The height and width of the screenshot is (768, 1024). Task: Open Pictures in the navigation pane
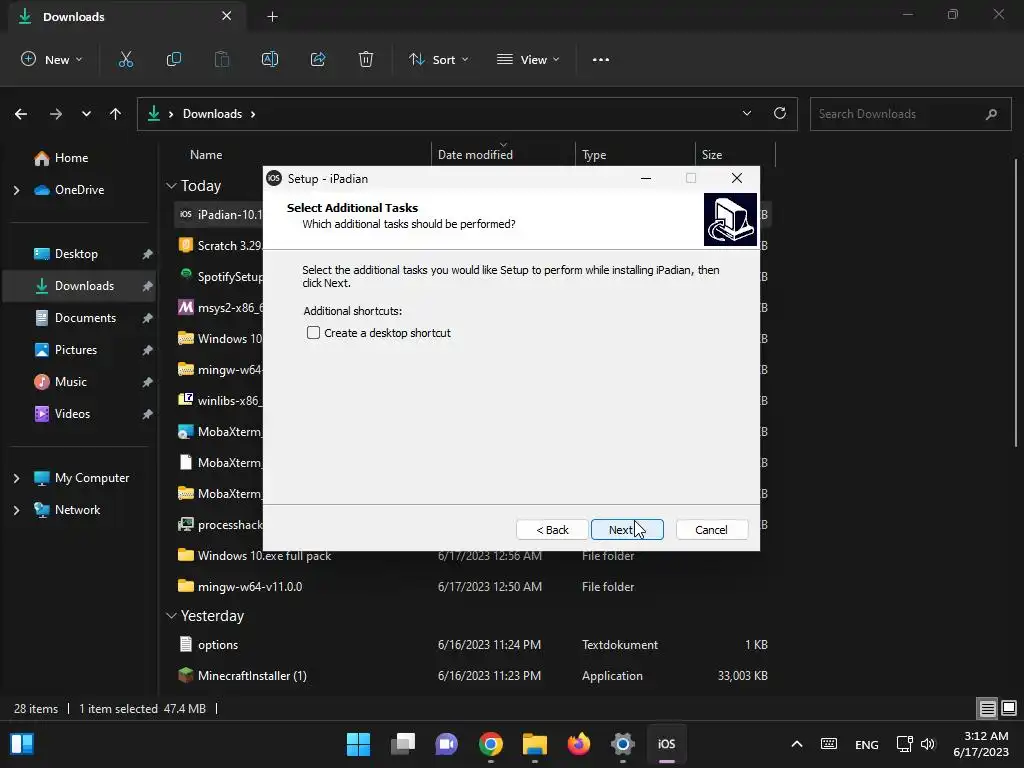pyautogui.click(x=76, y=350)
